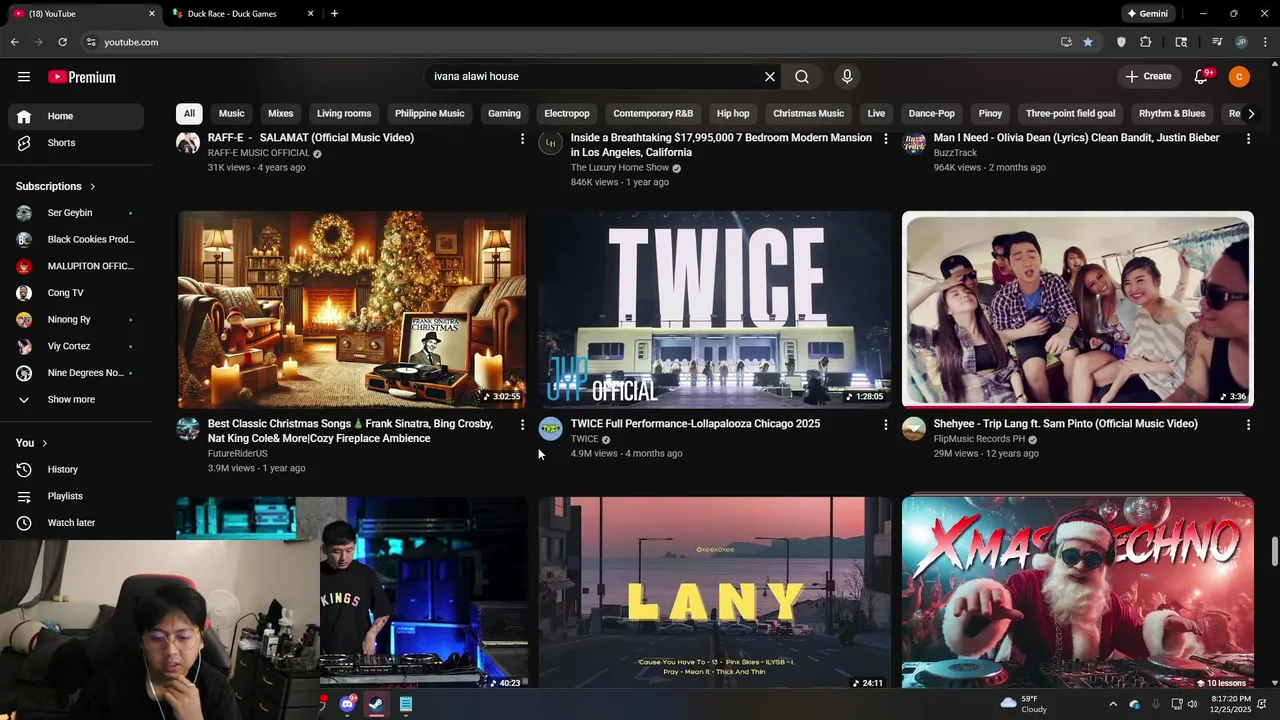This screenshot has width=1280, height=720.
Task: Open Black Cookies Prod subscription
Action: pyautogui.click(x=76, y=240)
